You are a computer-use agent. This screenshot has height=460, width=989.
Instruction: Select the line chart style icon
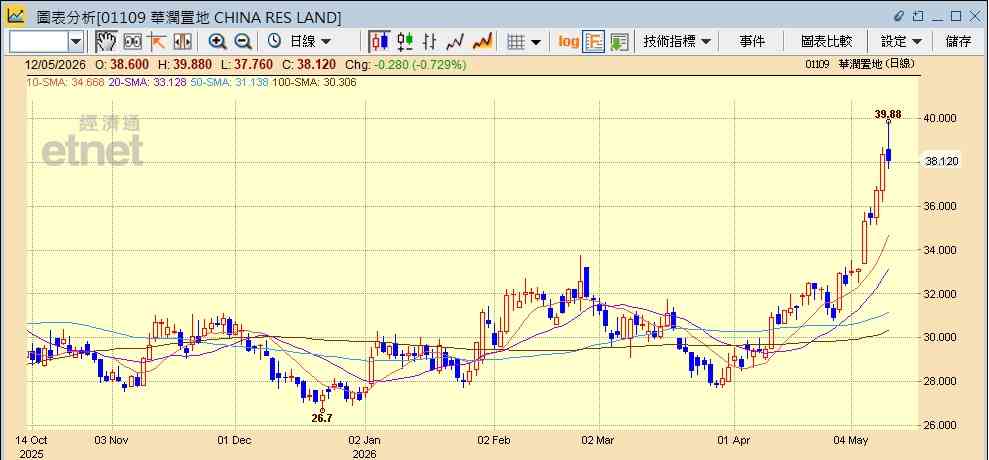point(455,42)
